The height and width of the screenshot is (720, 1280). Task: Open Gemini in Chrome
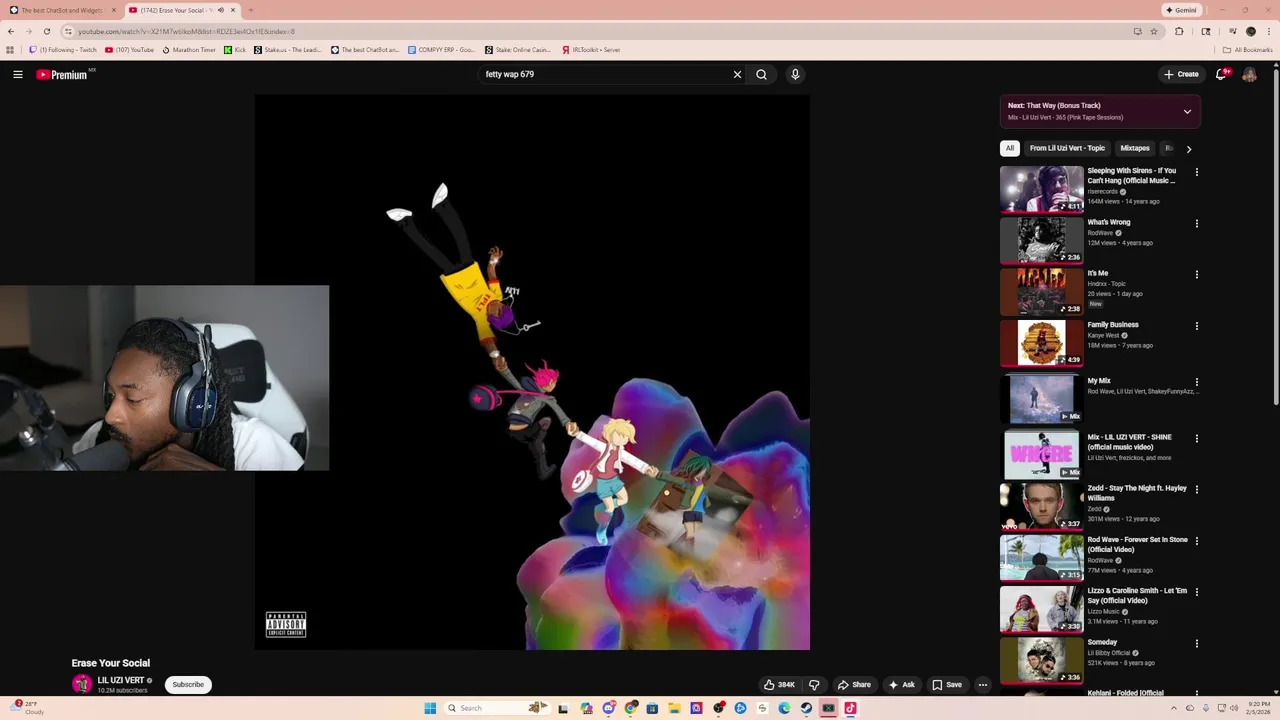click(x=1181, y=10)
